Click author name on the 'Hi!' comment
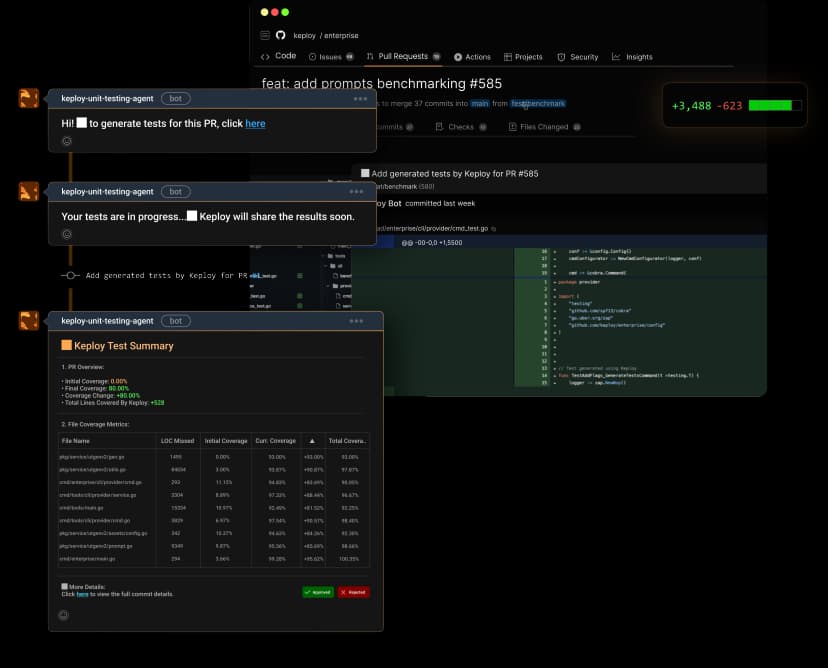Image resolution: width=828 pixels, height=668 pixels. point(107,98)
